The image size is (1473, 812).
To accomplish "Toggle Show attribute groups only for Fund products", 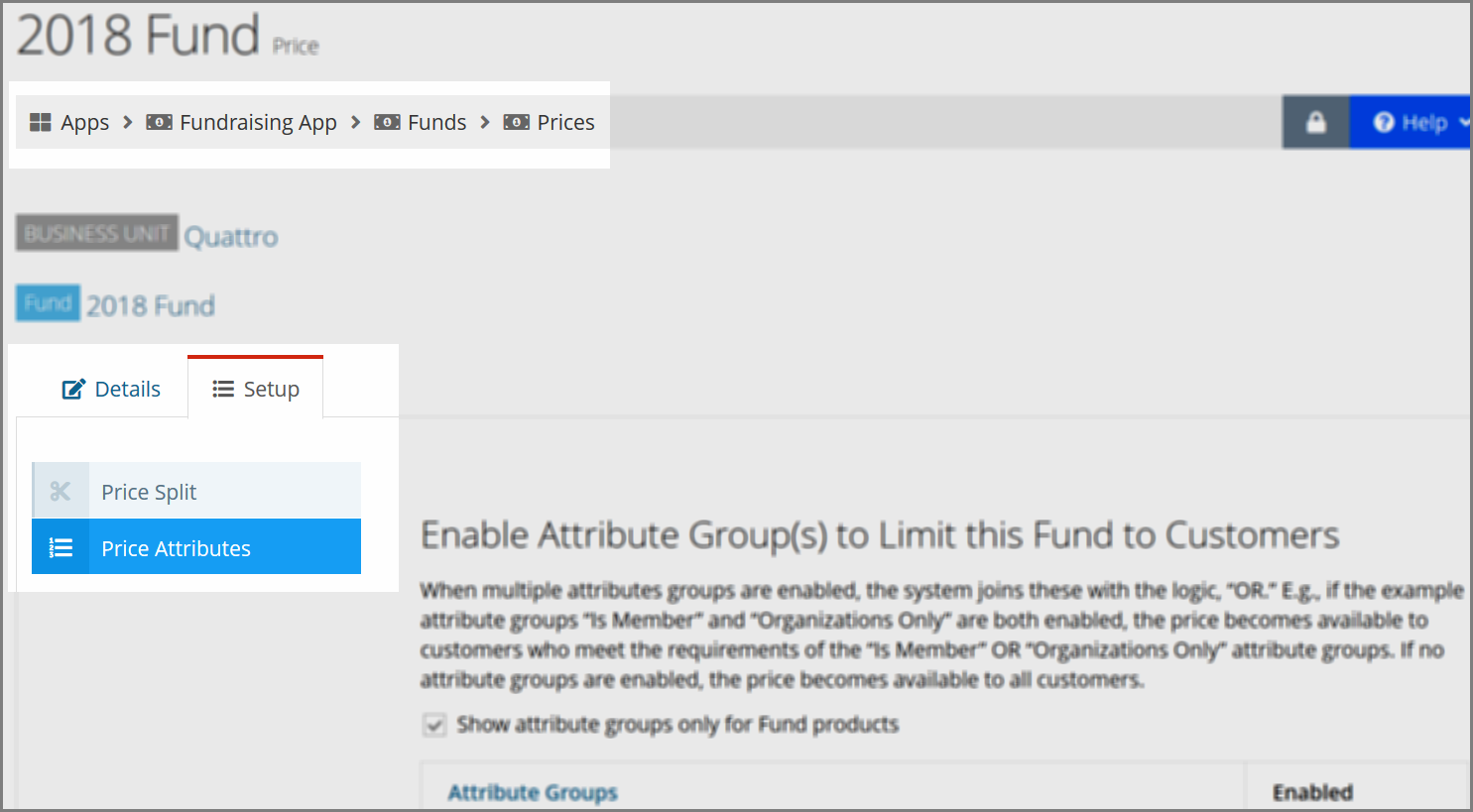I will (433, 725).
